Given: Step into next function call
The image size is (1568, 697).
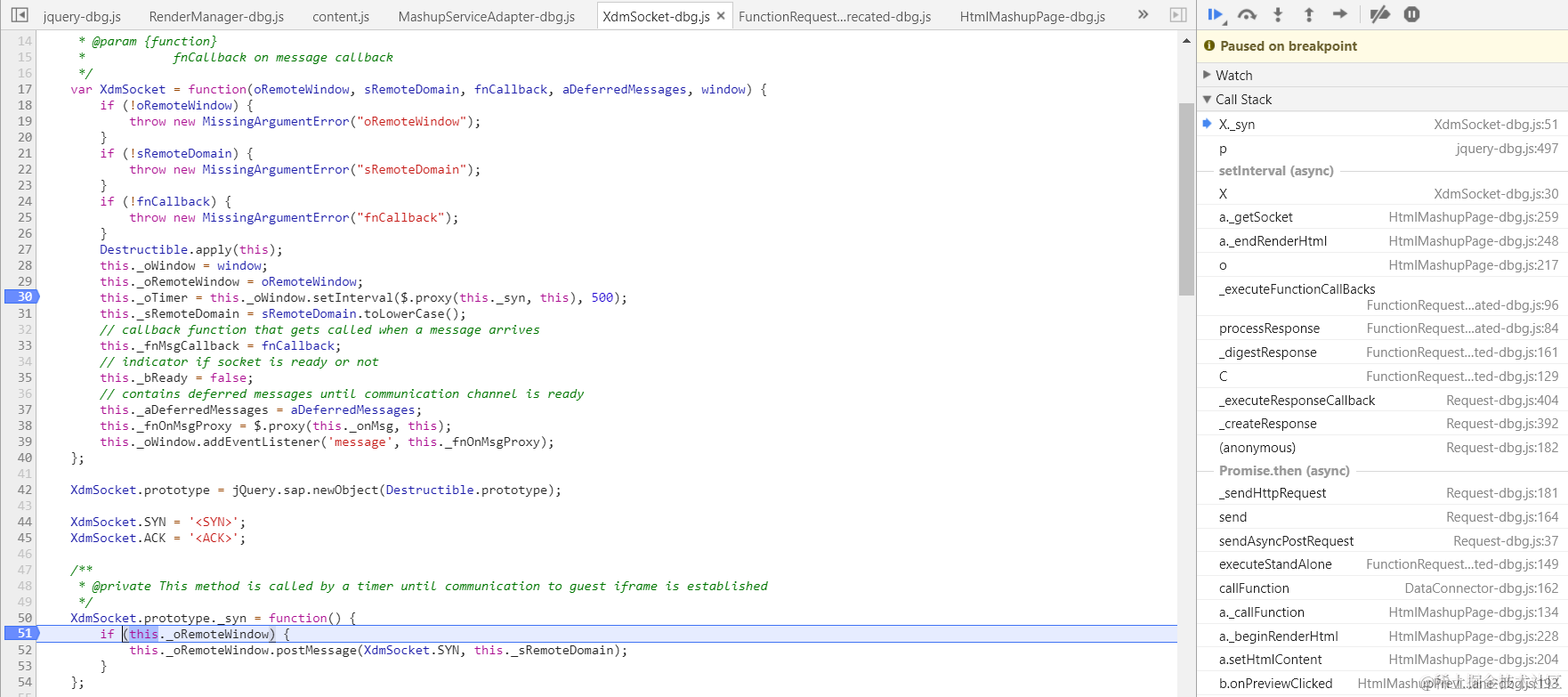Looking at the screenshot, I should (x=1278, y=14).
